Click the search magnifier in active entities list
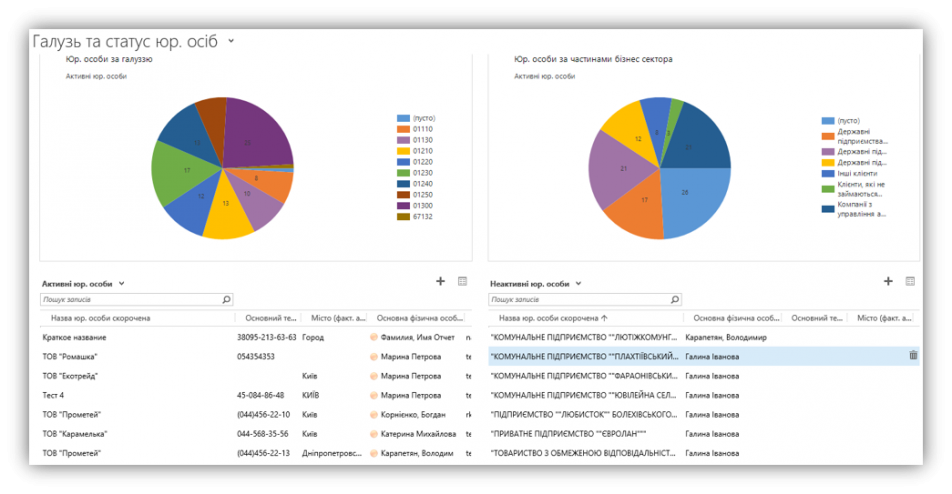Screen dimensions: 952x494 [226, 299]
